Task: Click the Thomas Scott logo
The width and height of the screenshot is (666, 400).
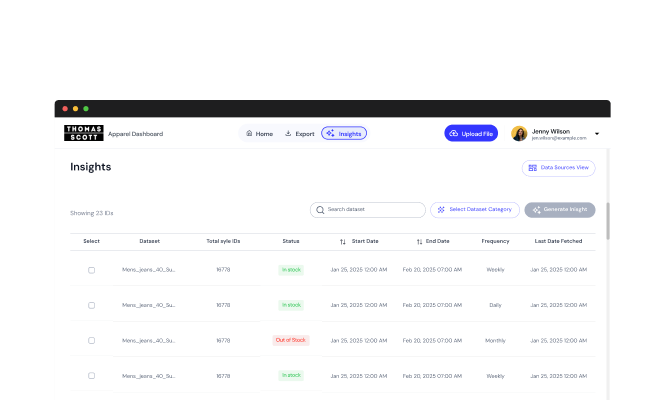Action: coord(83,133)
